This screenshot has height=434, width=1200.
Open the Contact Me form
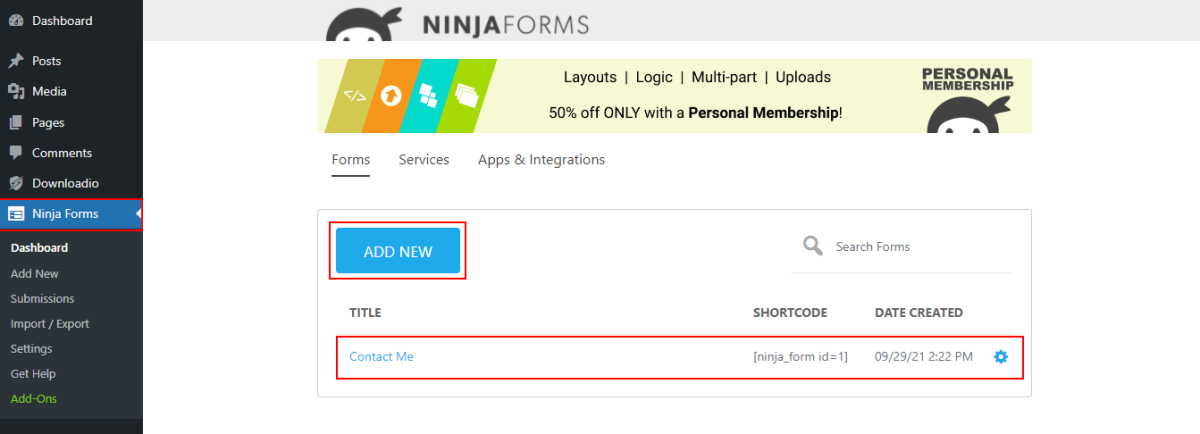point(381,356)
